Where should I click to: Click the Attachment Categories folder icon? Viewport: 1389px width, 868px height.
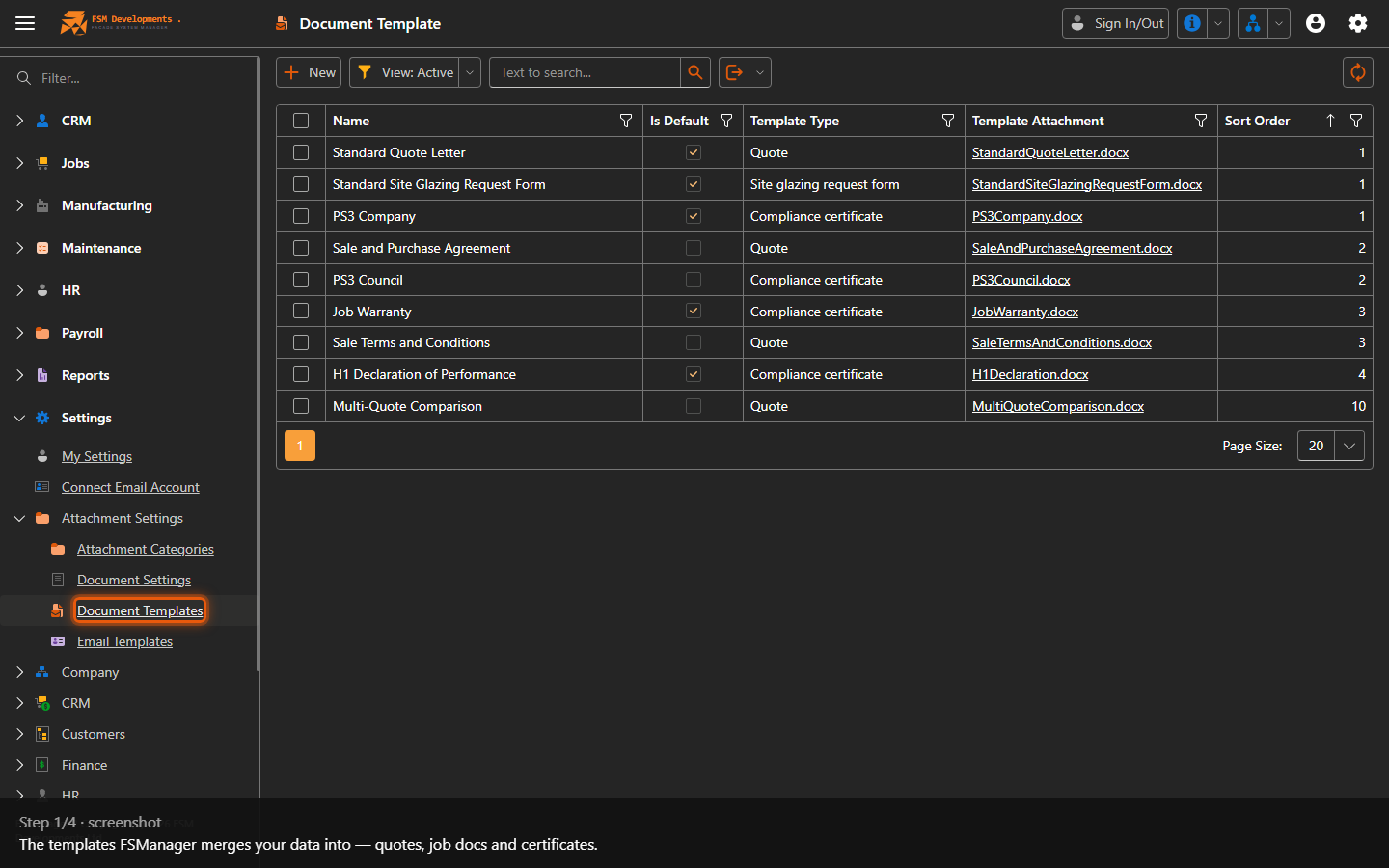tap(58, 549)
